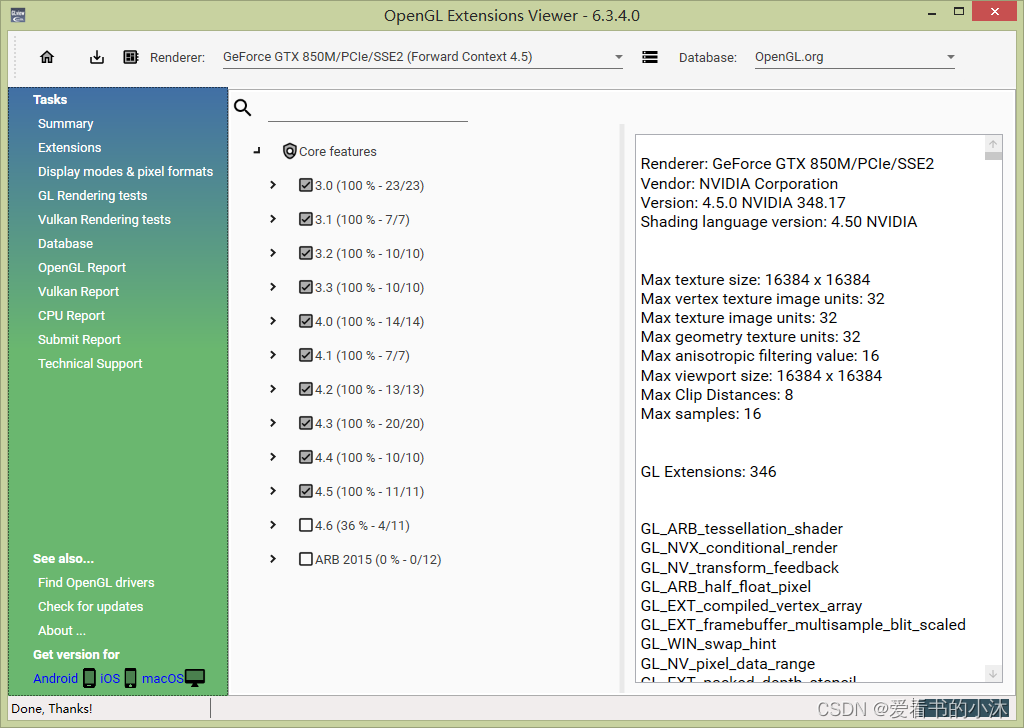Click the macOS monitor icon
Viewport: 1024px width, 728px height.
(x=195, y=678)
